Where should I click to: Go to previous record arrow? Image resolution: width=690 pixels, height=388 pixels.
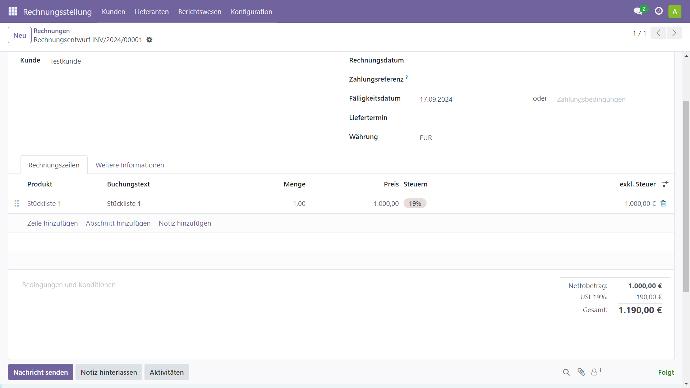(658, 33)
